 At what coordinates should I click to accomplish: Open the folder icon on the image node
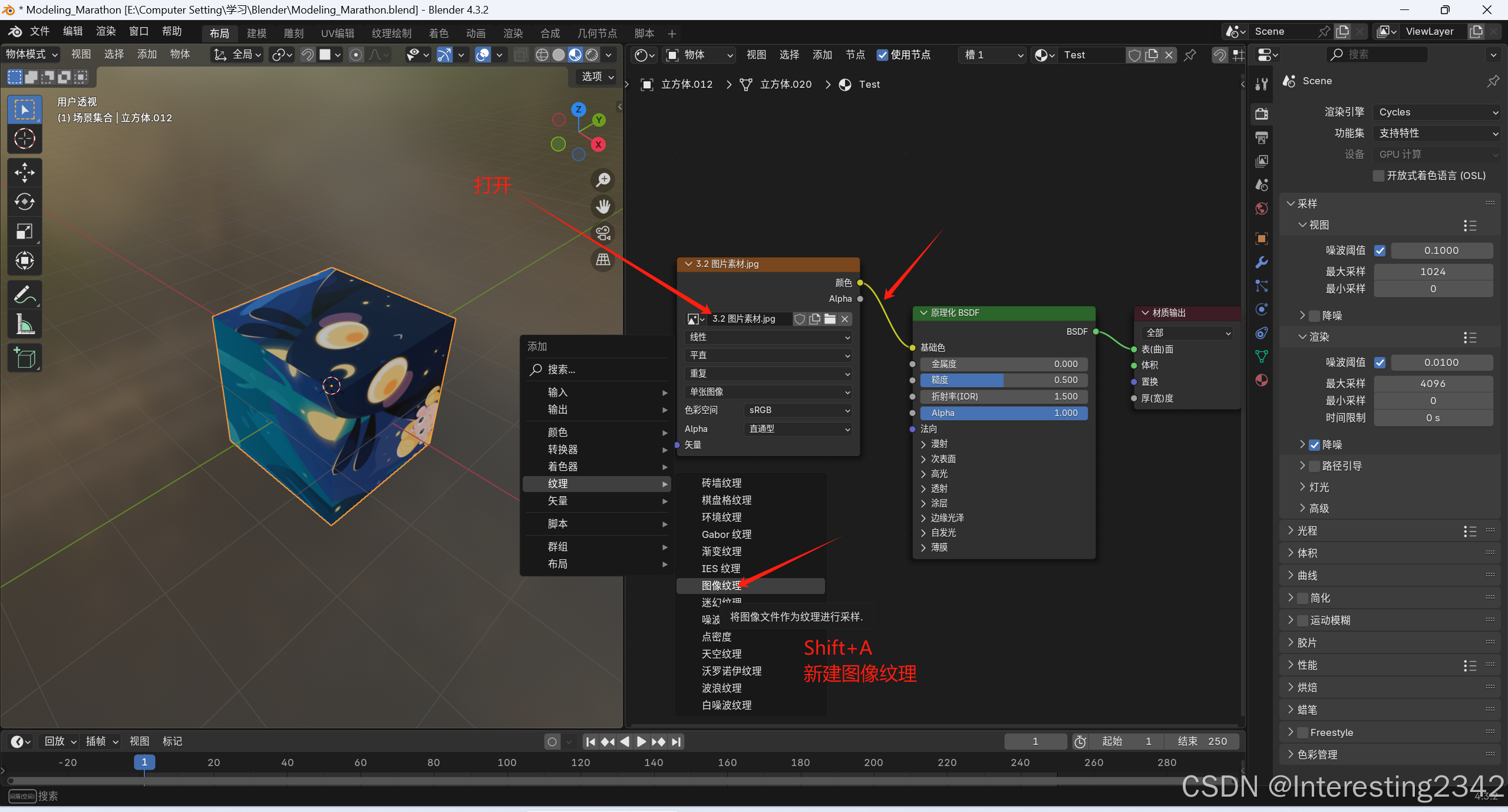830,319
